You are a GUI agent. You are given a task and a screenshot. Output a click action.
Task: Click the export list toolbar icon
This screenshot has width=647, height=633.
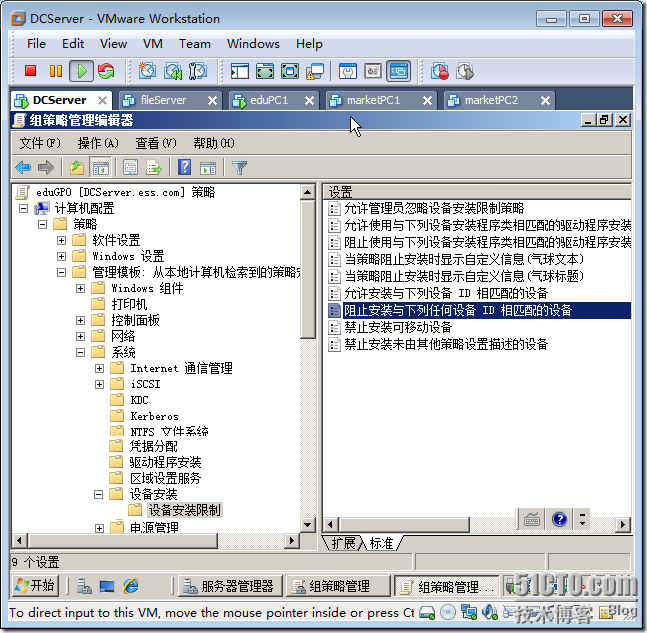[x=154, y=168]
